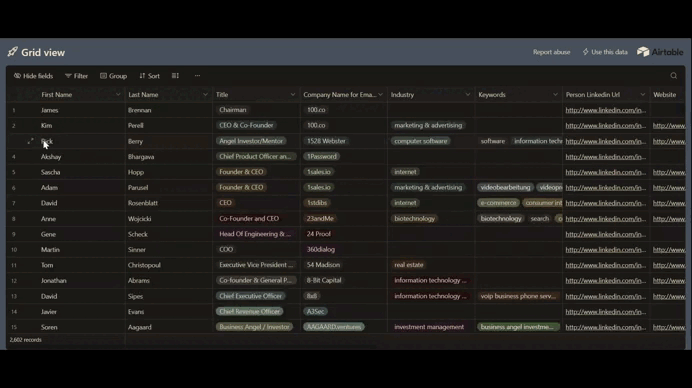Image resolution: width=692 pixels, height=388 pixels.
Task: Open Company Name for Email column dropdown
Action: tap(380, 94)
